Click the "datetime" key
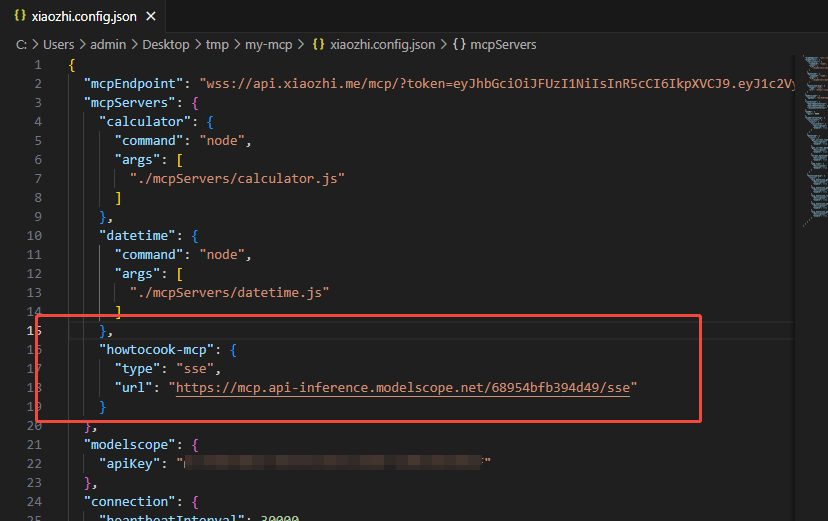 [x=137, y=236]
